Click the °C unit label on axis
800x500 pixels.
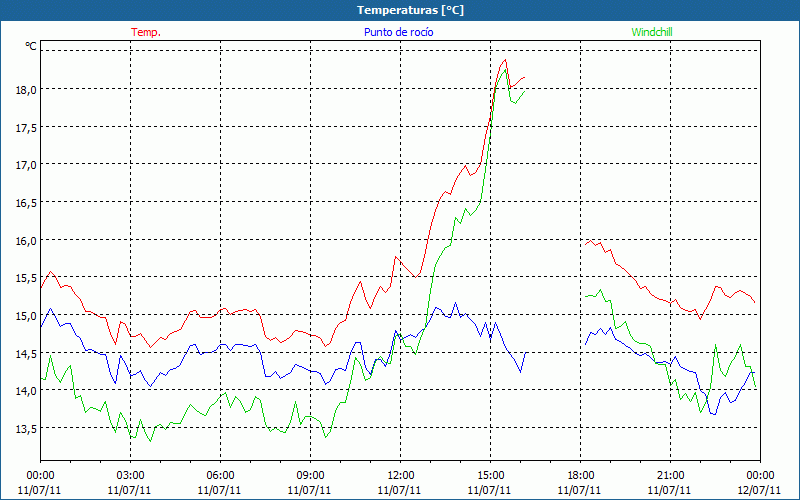click(x=31, y=46)
